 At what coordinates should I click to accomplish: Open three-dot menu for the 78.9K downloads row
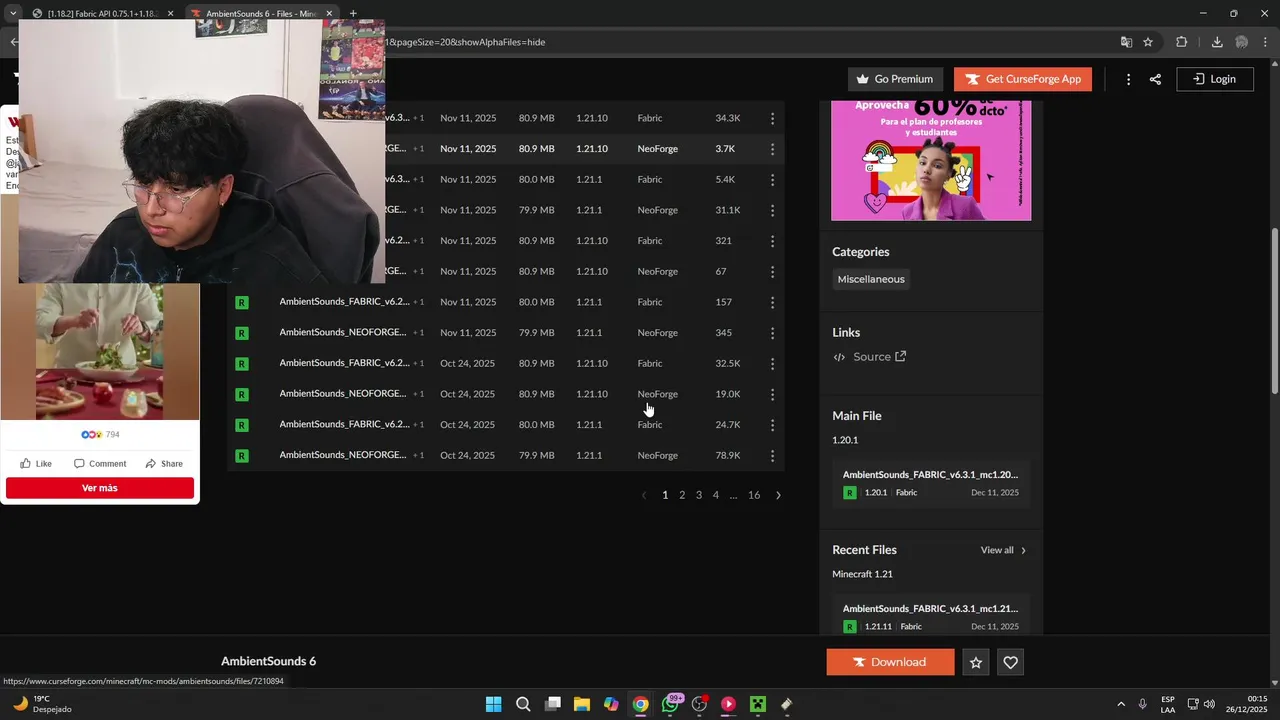coord(772,456)
